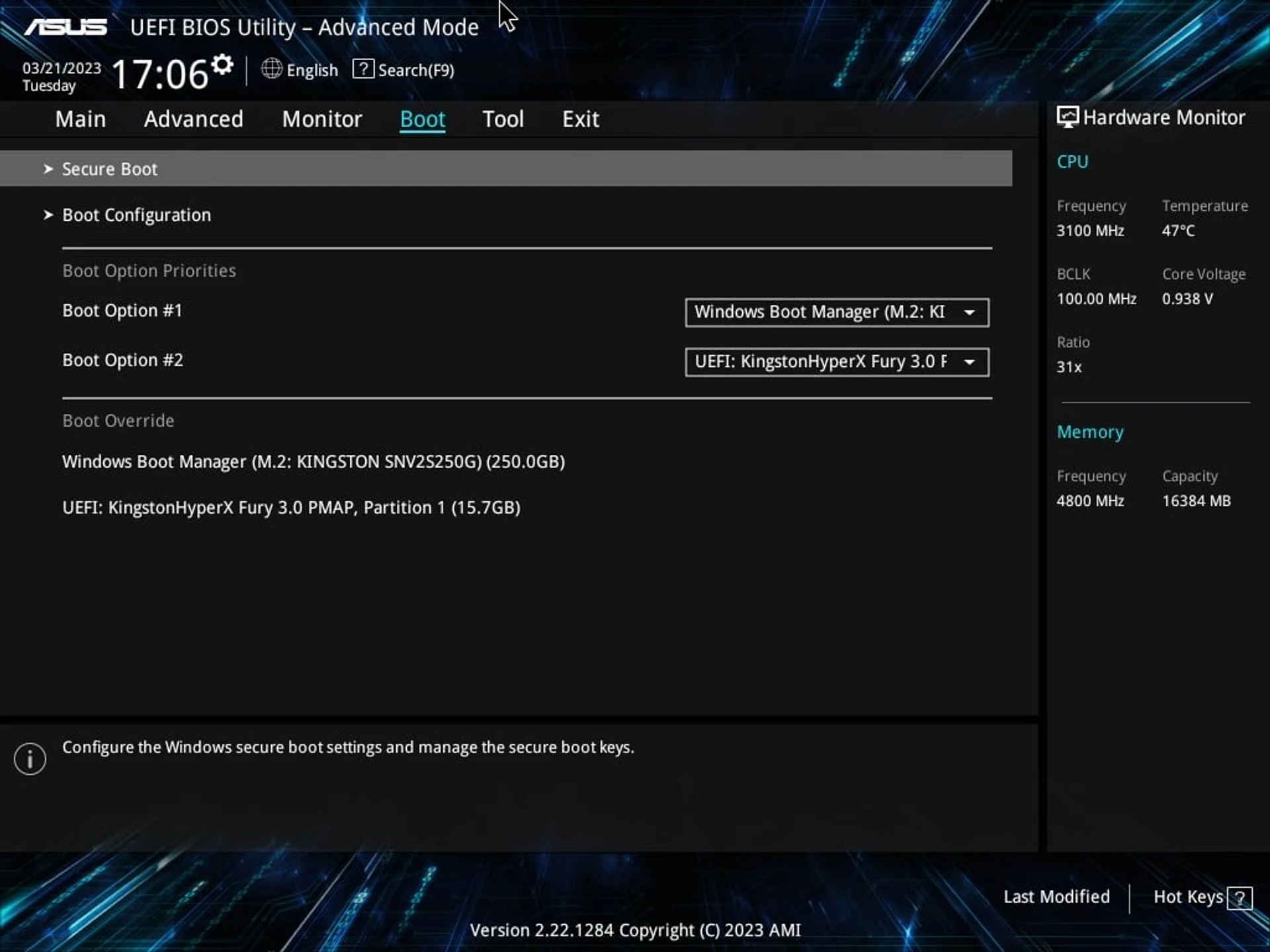Click the version copyright AMI text
The width and height of the screenshot is (1270, 952).
pos(635,930)
